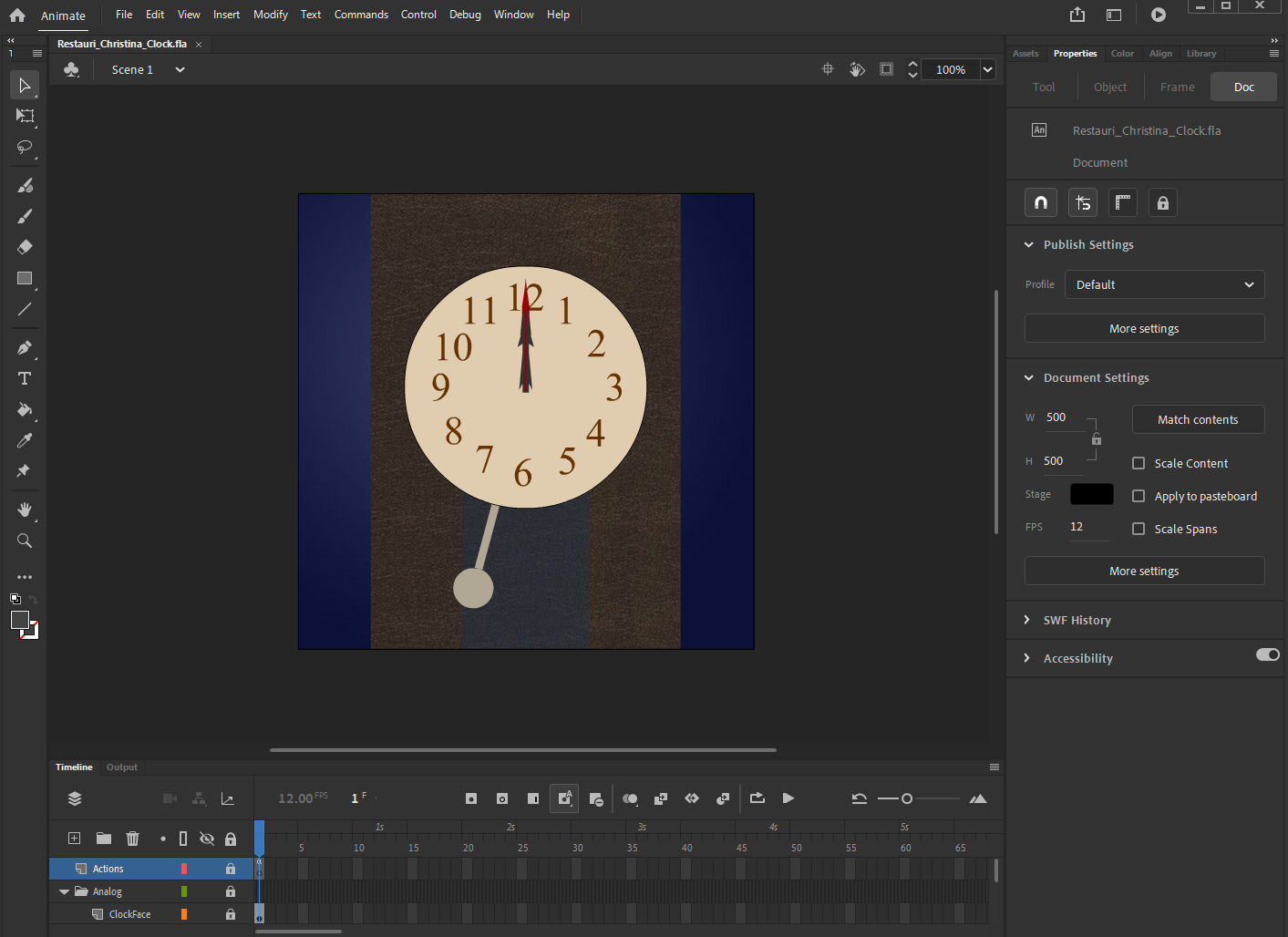Open the Profile Default dropdown
This screenshot has height=937, width=1288.
point(1164,284)
